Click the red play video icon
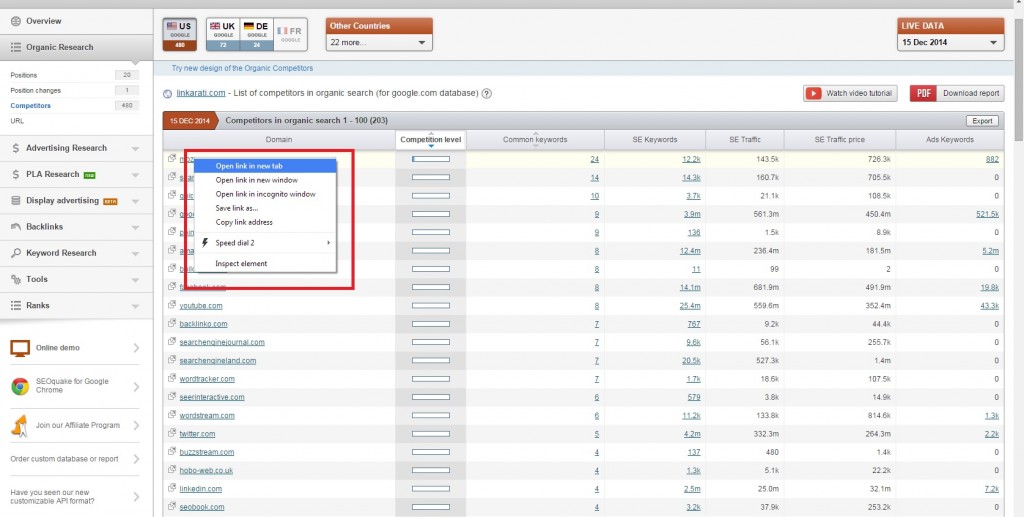The image size is (1024, 517). click(813, 93)
